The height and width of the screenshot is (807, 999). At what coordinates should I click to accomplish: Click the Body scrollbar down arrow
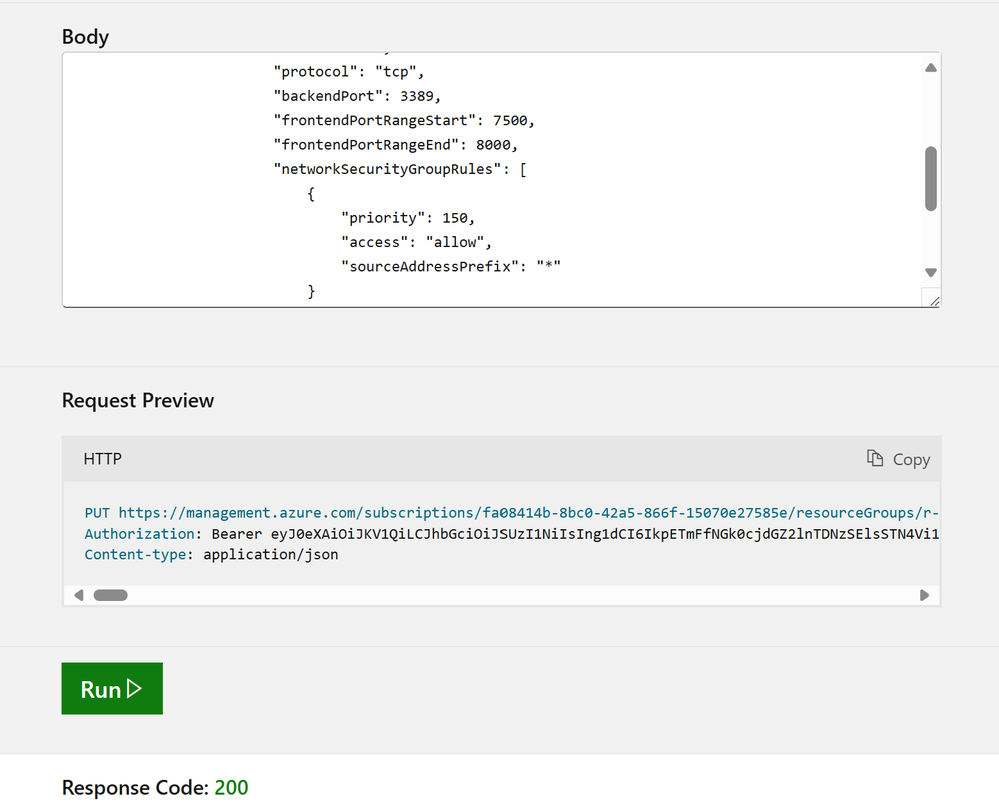pyautogui.click(x=931, y=273)
